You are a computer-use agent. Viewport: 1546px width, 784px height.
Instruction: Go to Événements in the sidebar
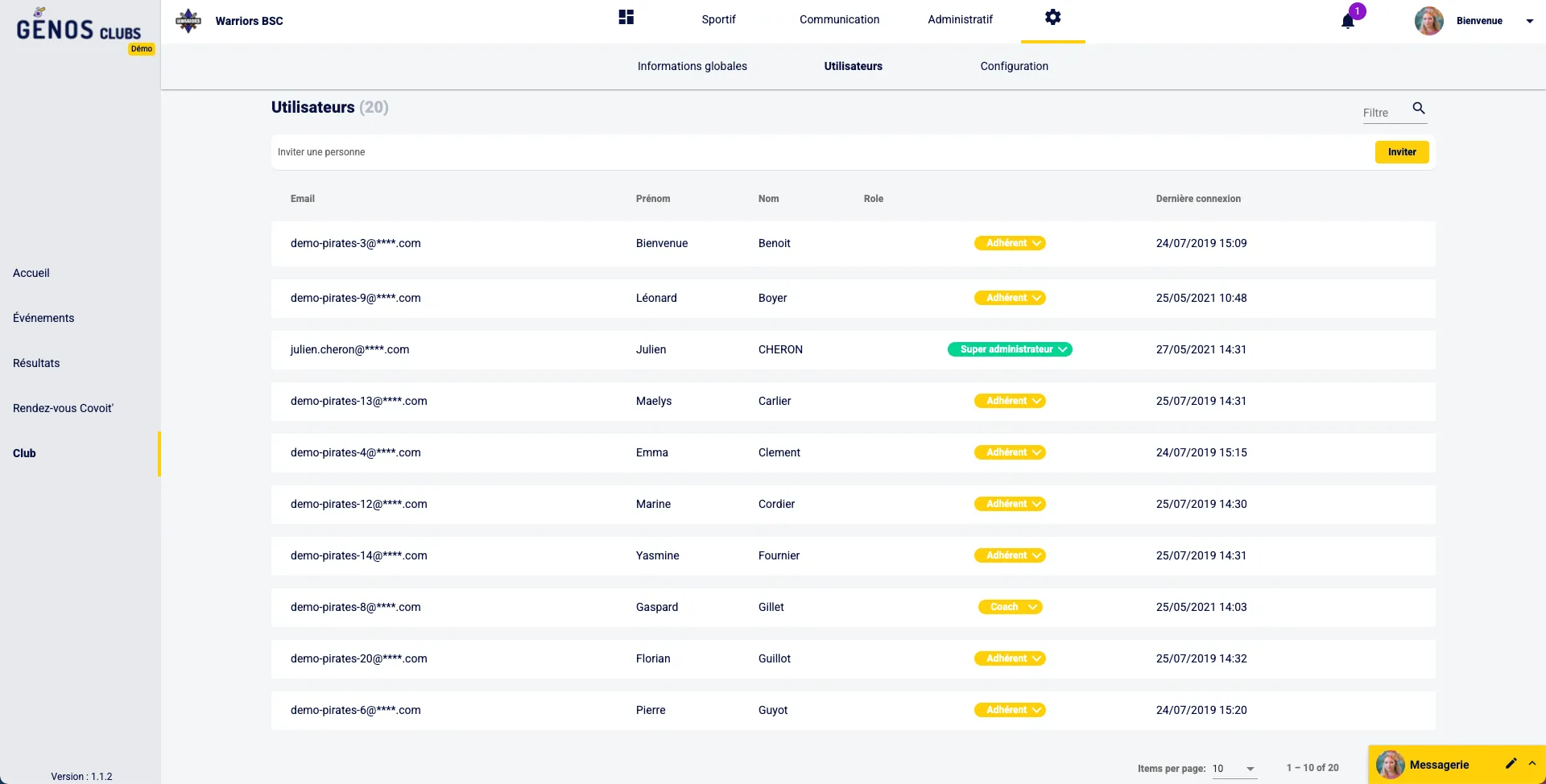click(x=43, y=318)
